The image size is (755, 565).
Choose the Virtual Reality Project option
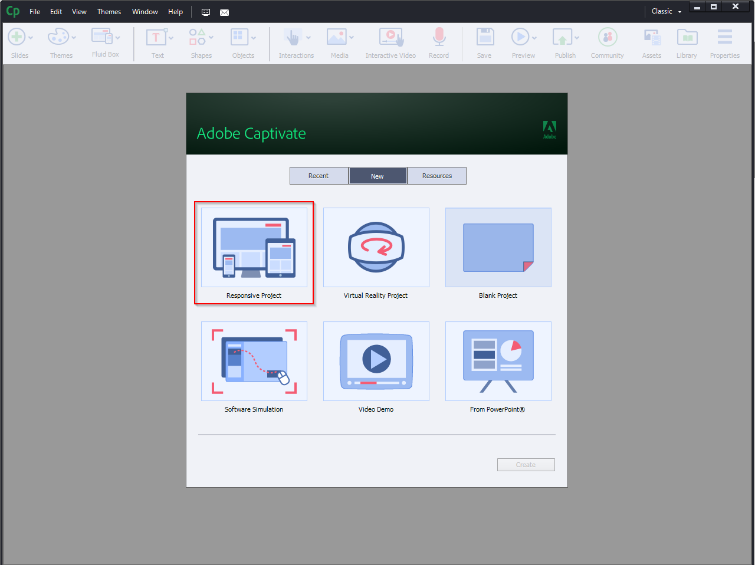pos(376,247)
